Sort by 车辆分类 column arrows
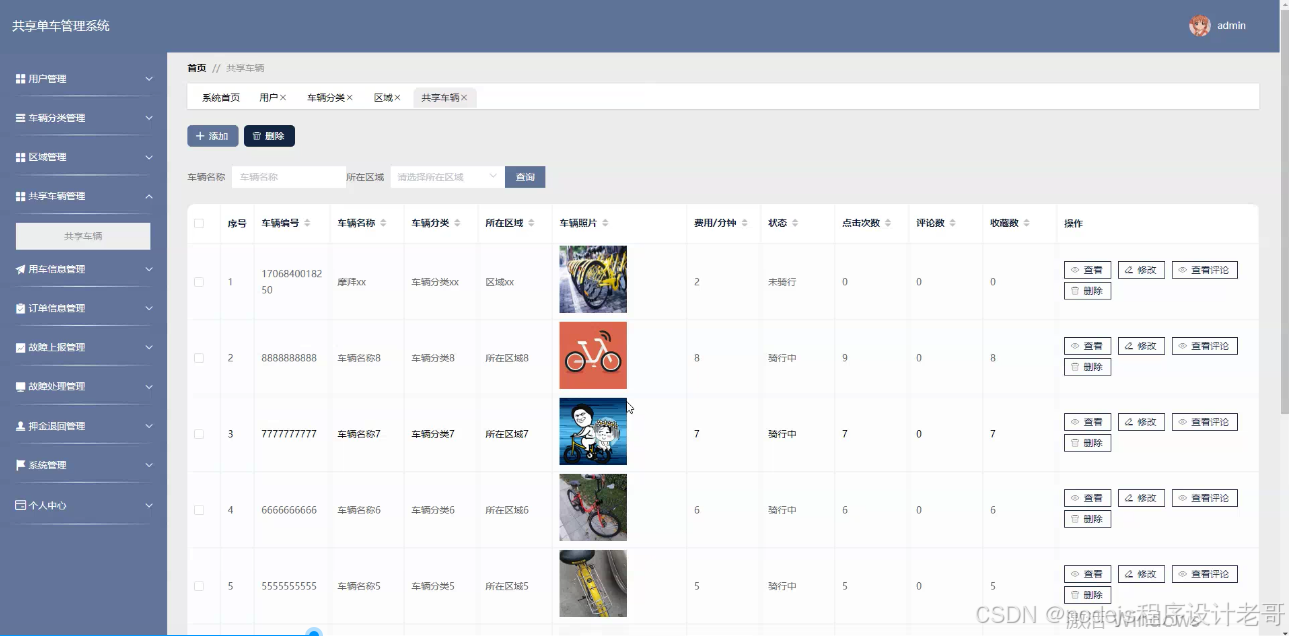Viewport: 1289px width, 636px height. (458, 223)
